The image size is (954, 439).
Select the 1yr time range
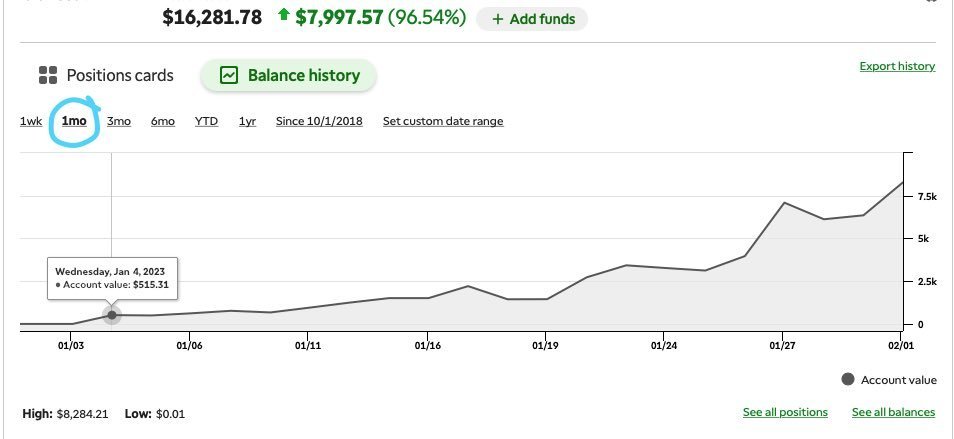click(x=247, y=121)
